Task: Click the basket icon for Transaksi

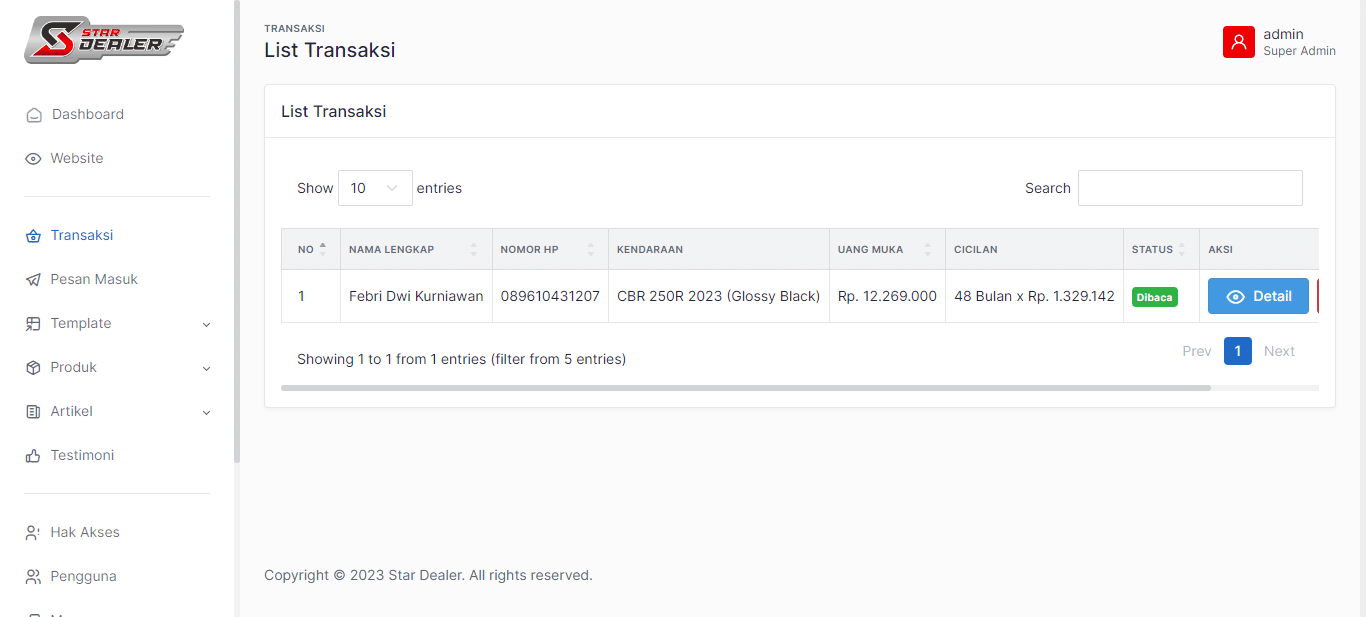Action: click(33, 236)
